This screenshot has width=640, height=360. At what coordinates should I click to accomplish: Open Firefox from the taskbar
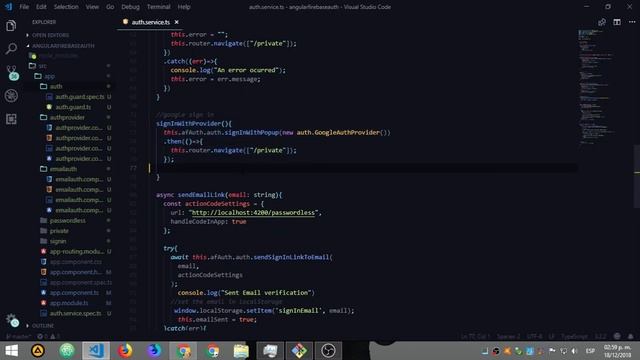125,351
